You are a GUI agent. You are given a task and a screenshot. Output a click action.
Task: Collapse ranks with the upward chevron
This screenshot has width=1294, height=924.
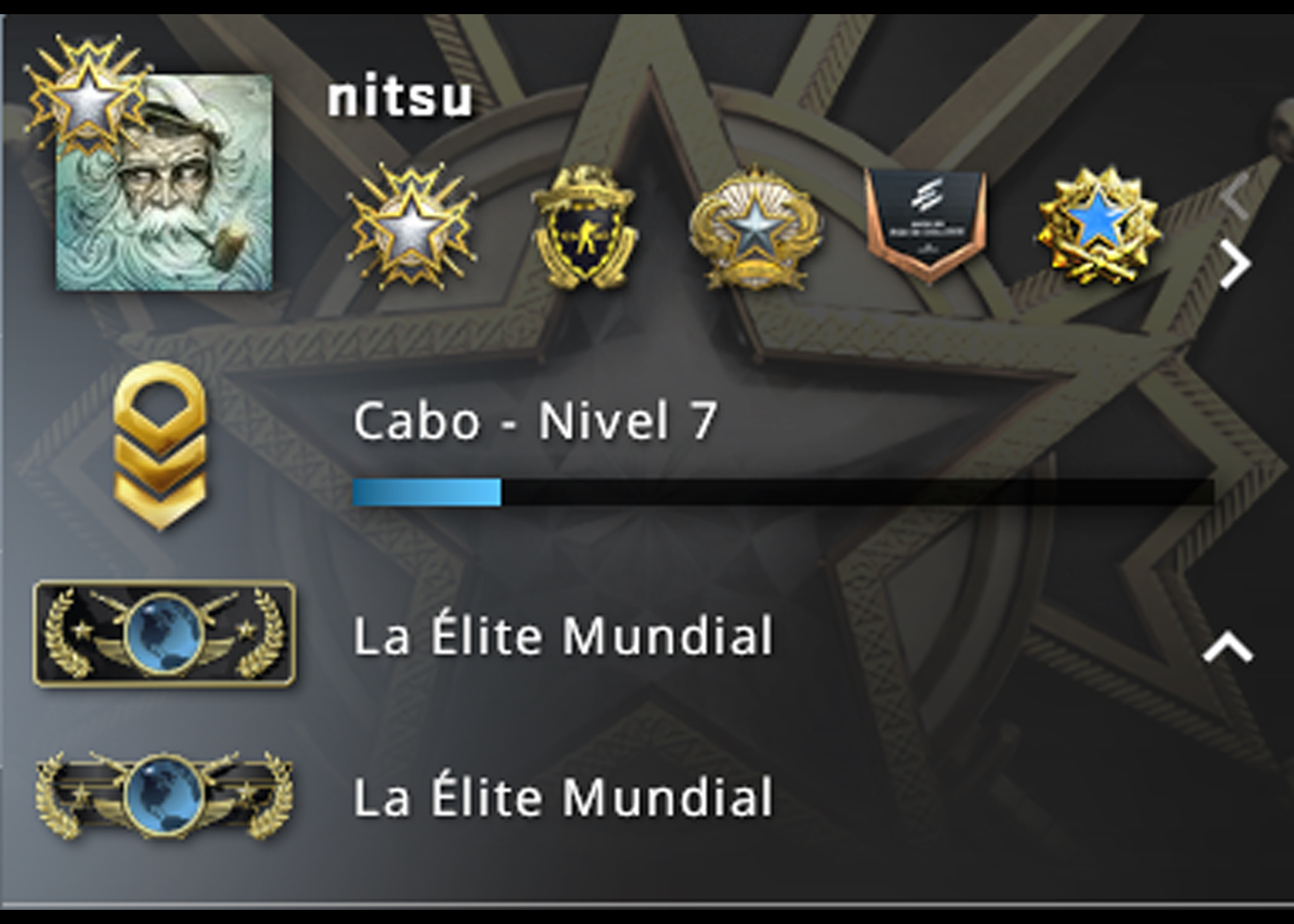coord(1228,648)
